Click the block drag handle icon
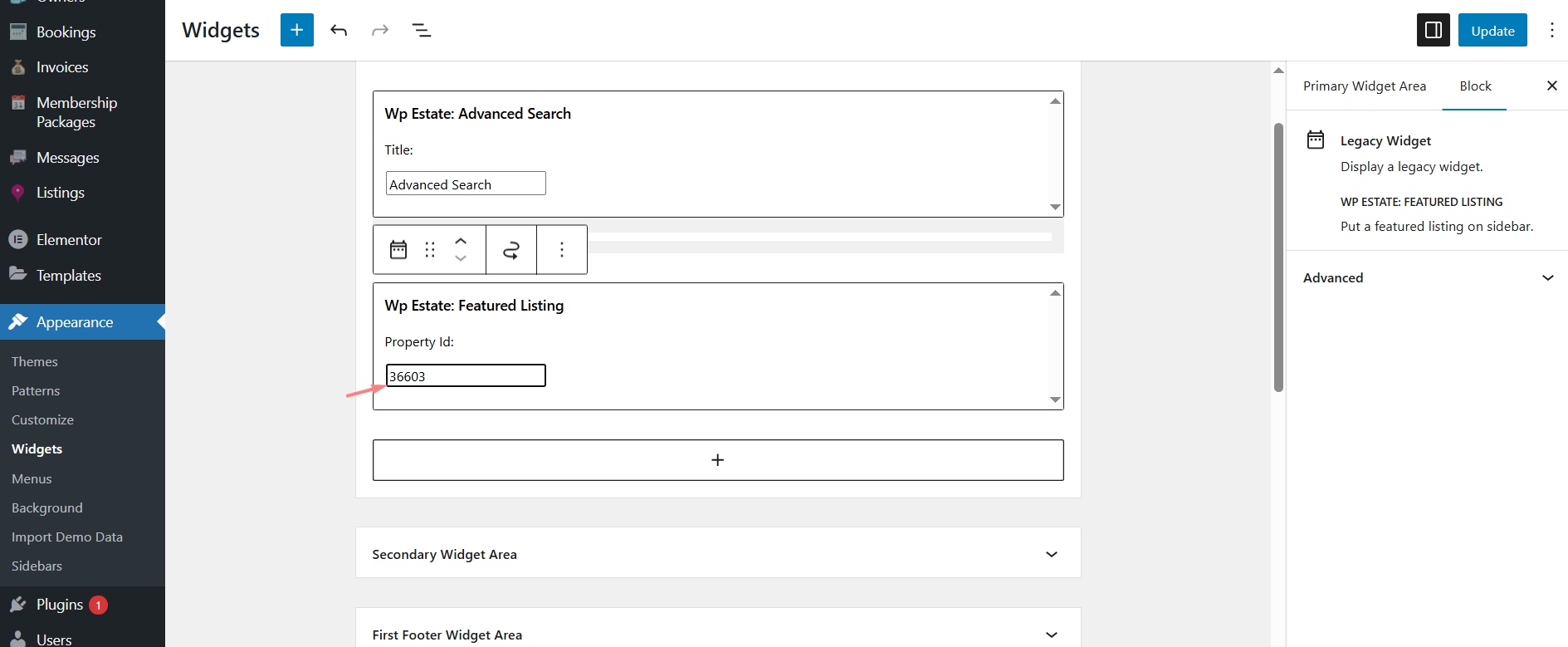Screen dimensions: 1568x647 pyautogui.click(x=430, y=249)
